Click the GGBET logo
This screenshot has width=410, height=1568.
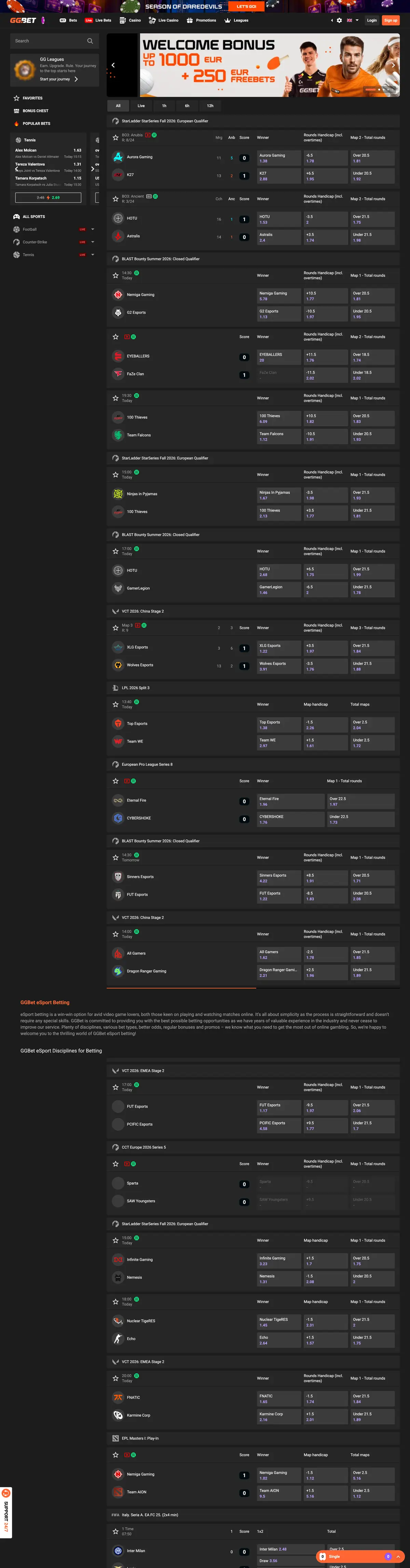[x=23, y=20]
